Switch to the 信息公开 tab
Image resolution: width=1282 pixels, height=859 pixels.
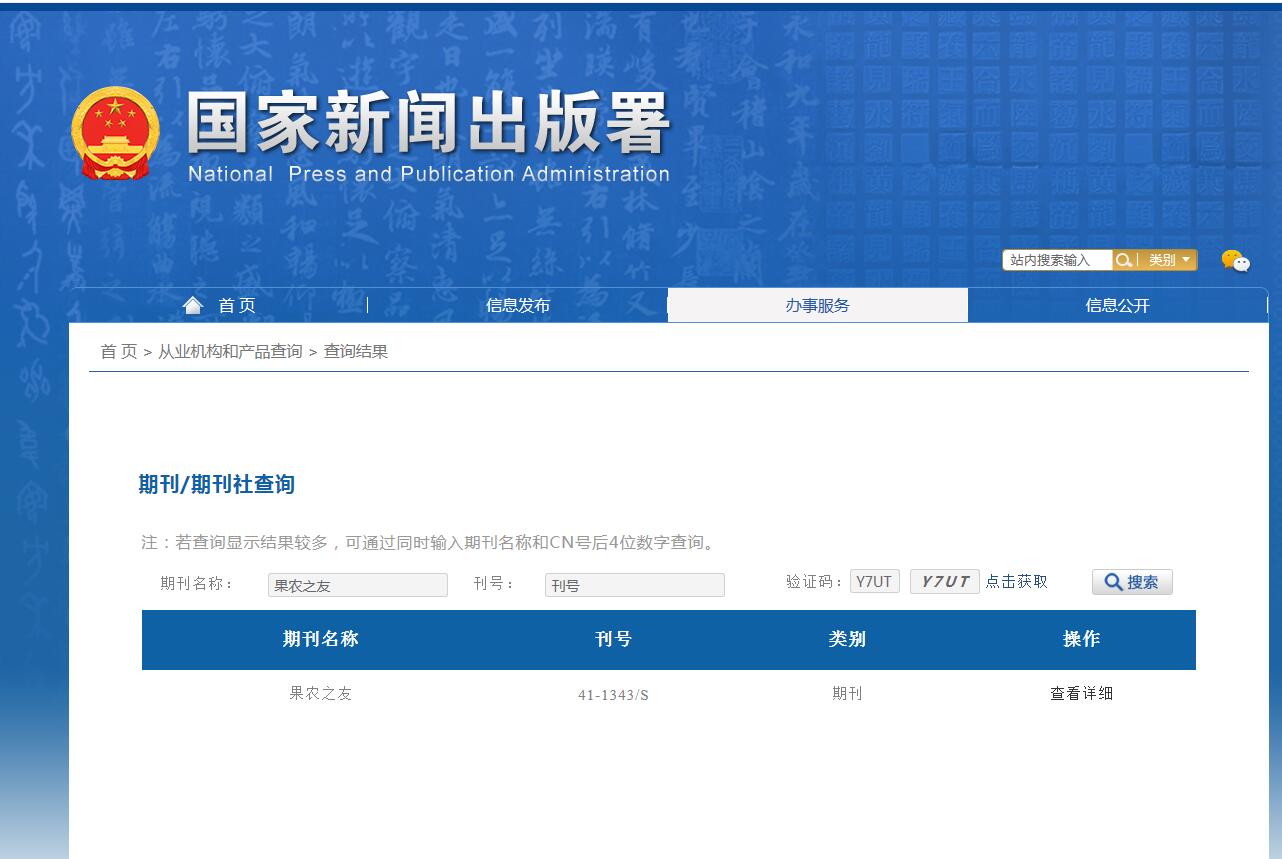tap(1120, 305)
